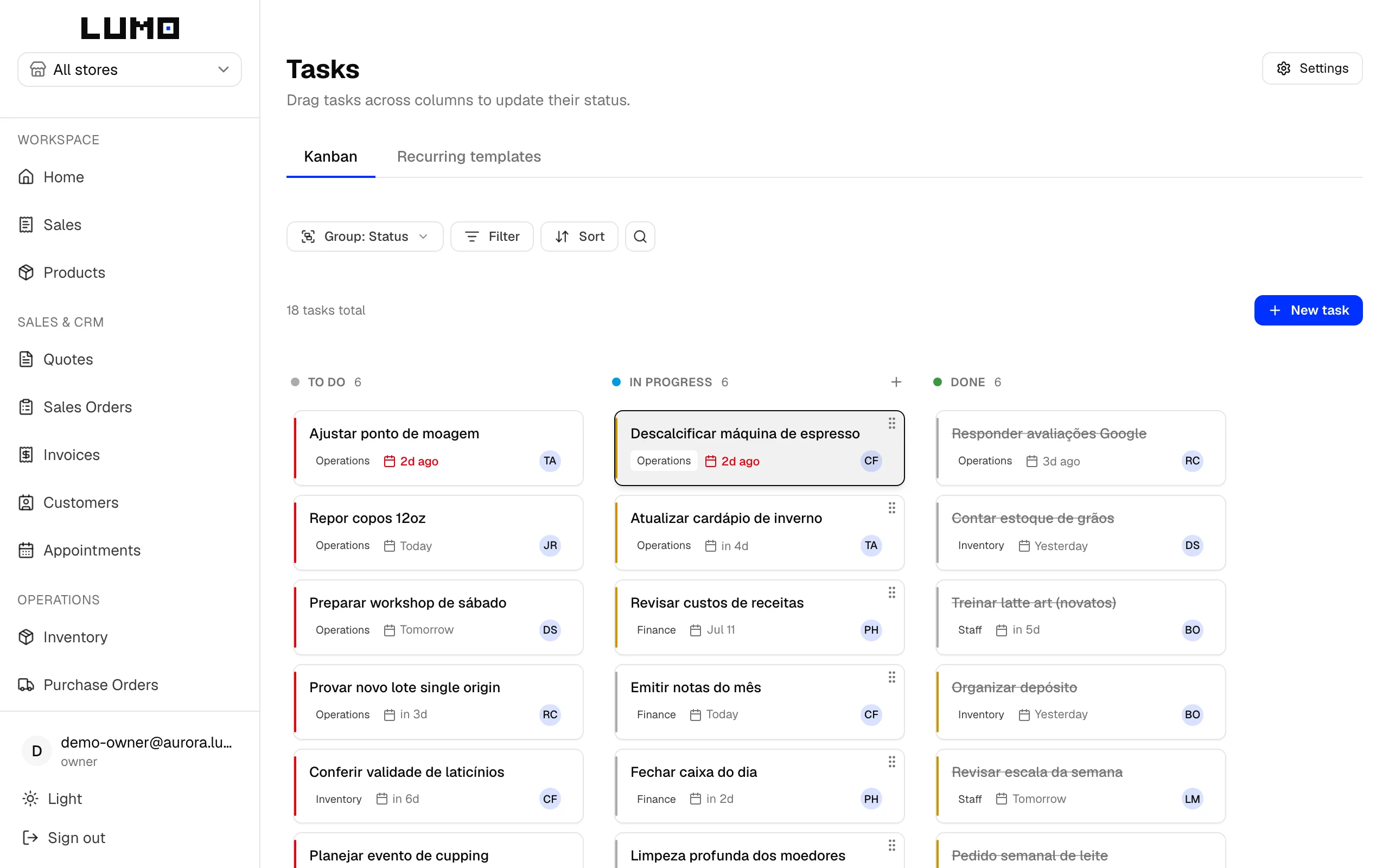
Task: Open the Sort options
Action: pos(579,237)
